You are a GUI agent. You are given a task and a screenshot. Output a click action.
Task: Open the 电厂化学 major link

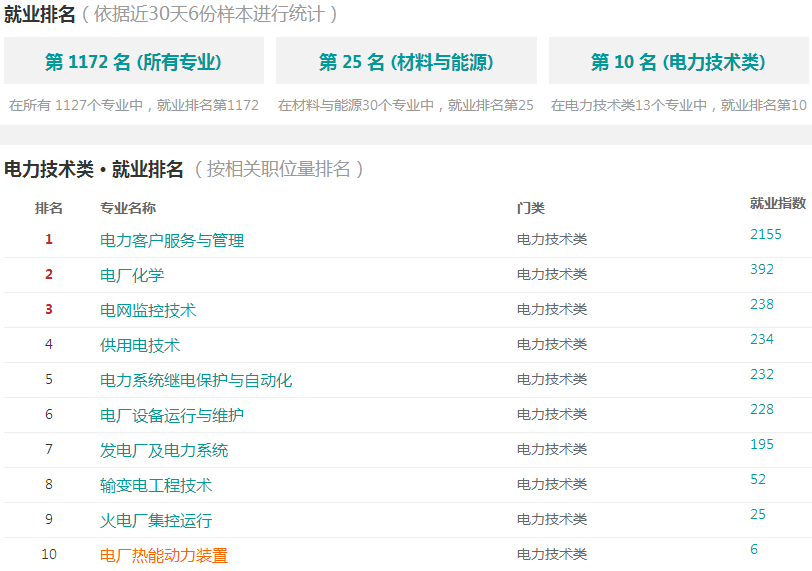pos(132,275)
